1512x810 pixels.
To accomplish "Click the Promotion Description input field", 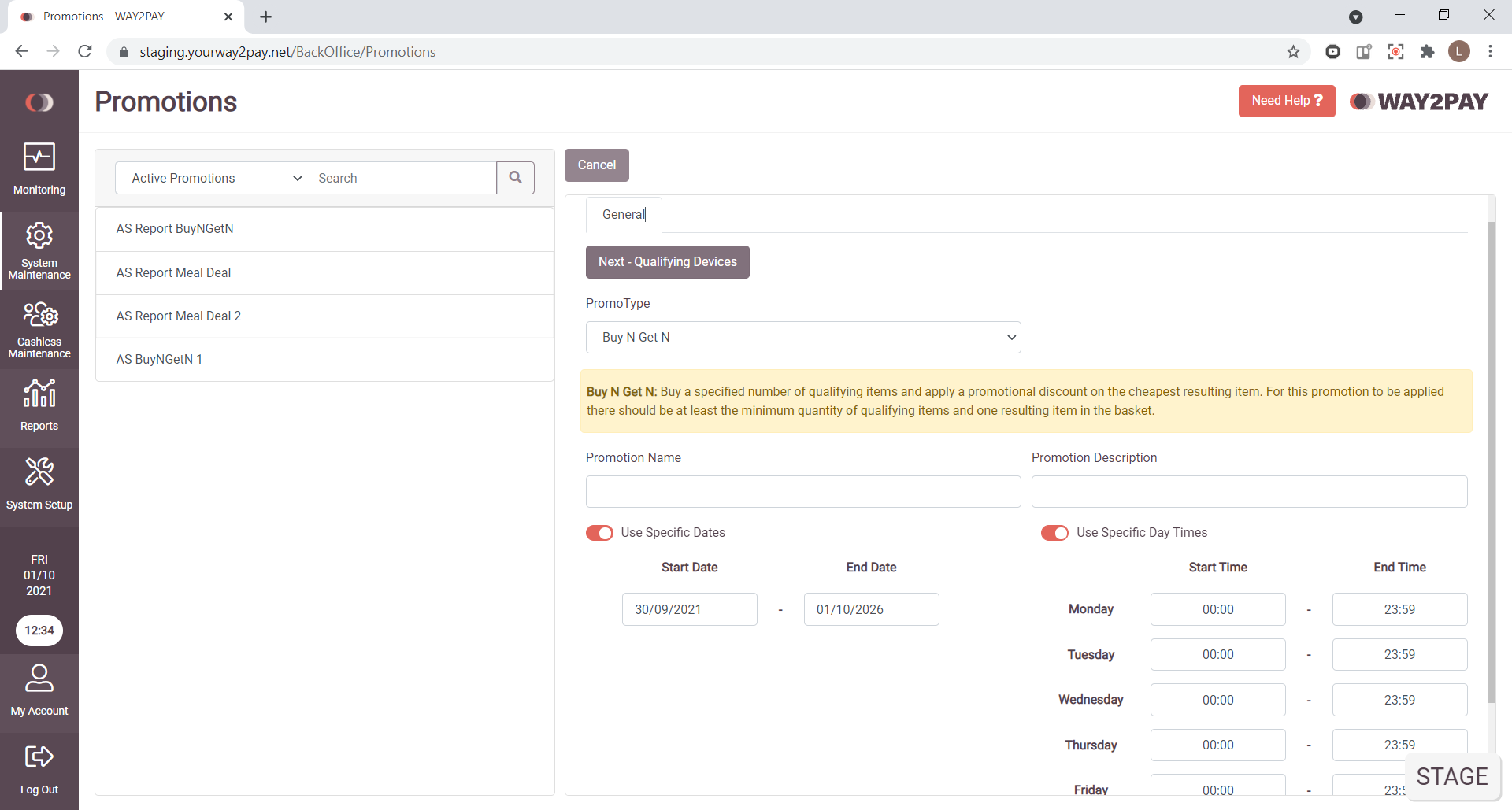I will click(x=1250, y=491).
